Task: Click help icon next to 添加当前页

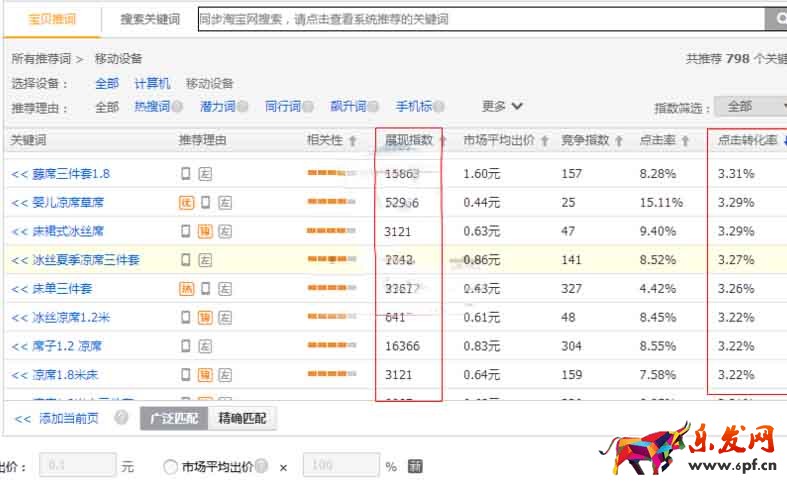Action: (x=121, y=418)
